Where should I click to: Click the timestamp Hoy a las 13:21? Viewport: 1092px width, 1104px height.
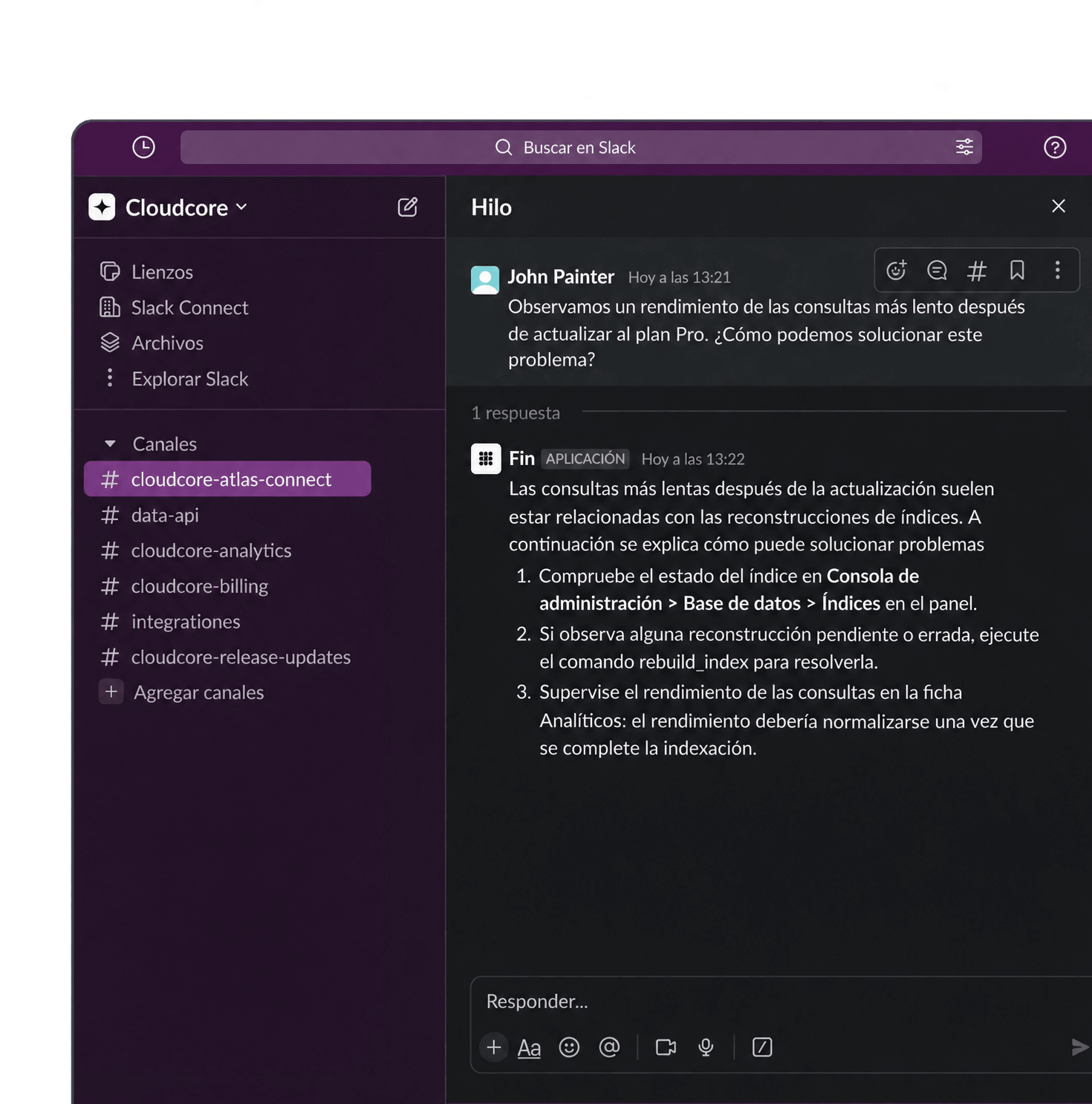coord(679,278)
